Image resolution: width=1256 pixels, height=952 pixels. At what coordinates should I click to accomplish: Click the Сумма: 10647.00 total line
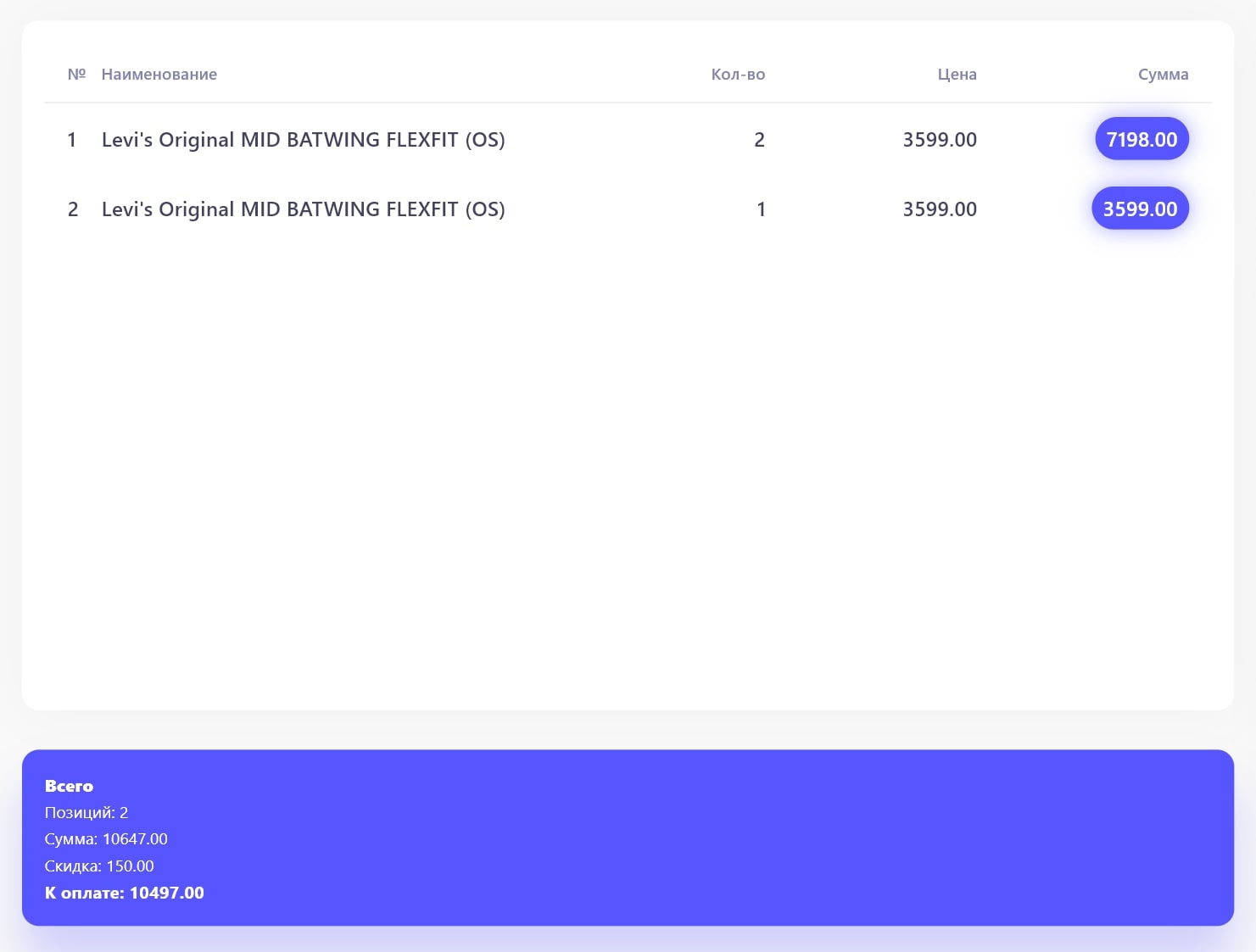tap(106, 839)
